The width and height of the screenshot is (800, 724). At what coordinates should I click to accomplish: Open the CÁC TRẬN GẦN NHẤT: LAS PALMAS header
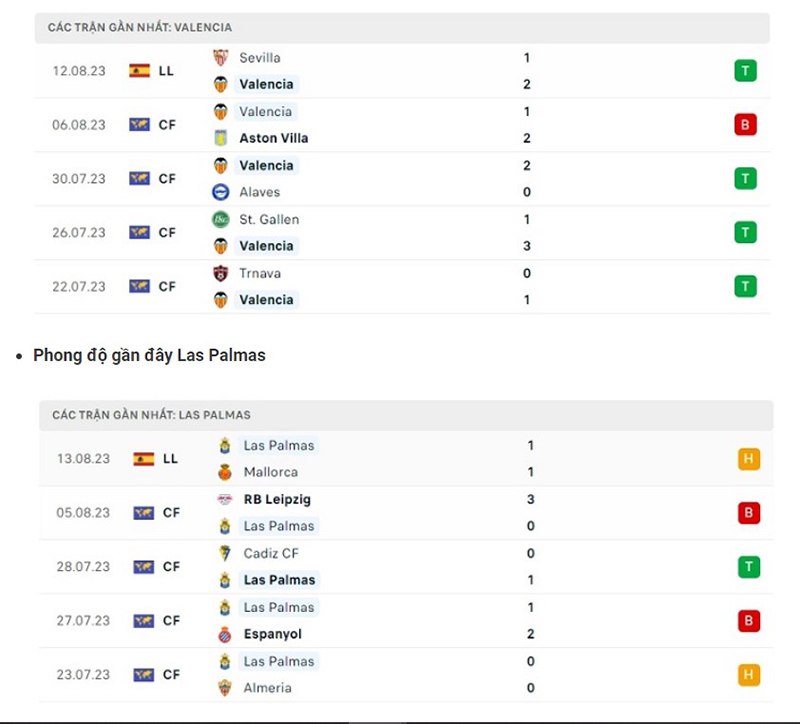(x=150, y=415)
